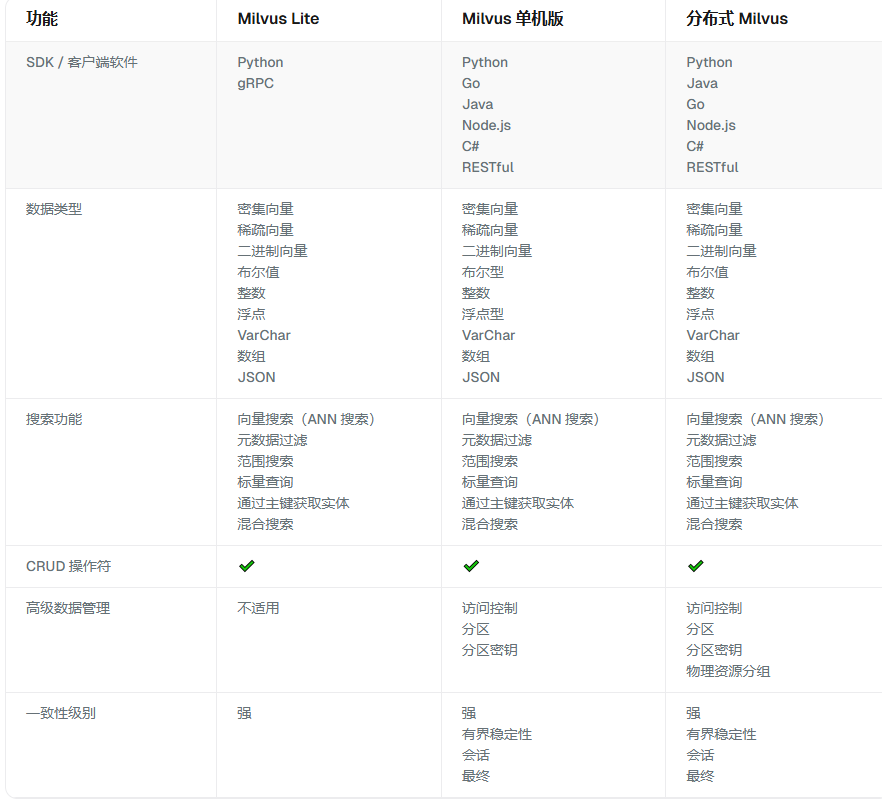Click 访问控制 in the Milvus 单机版 column

(489, 608)
